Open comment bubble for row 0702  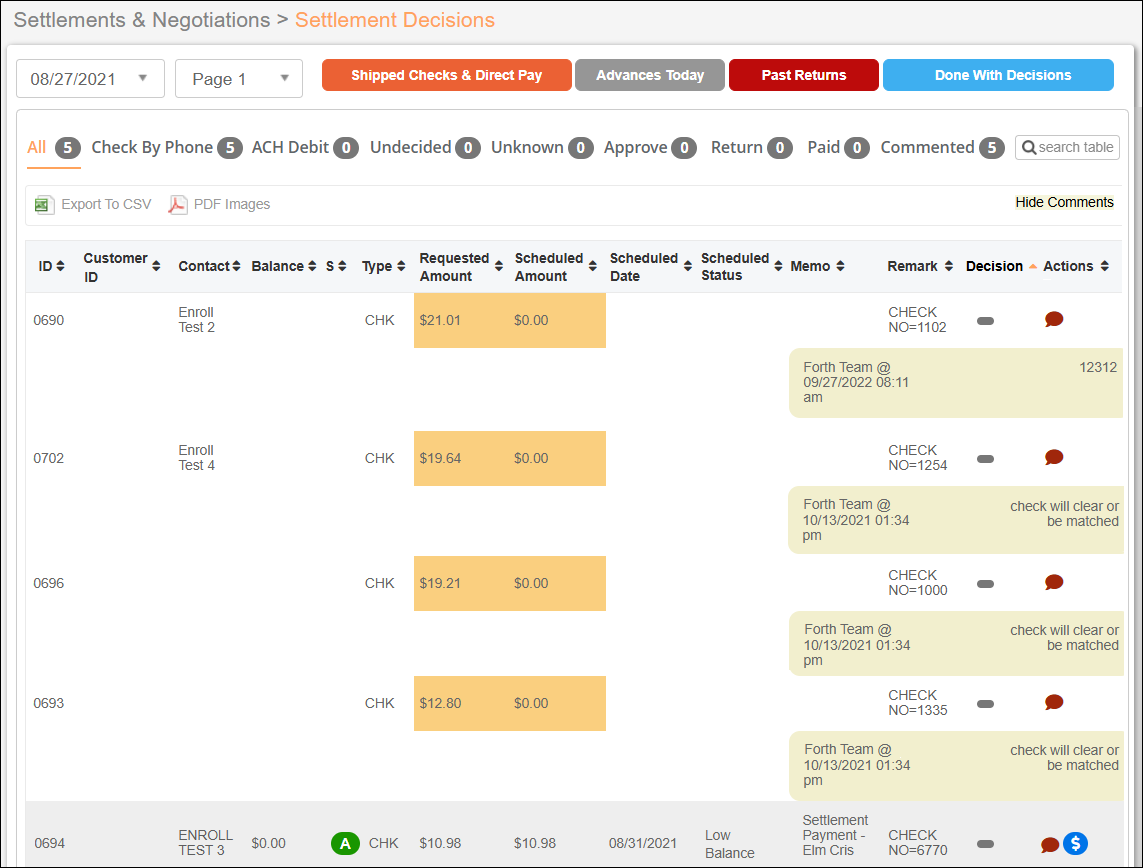(x=1053, y=458)
